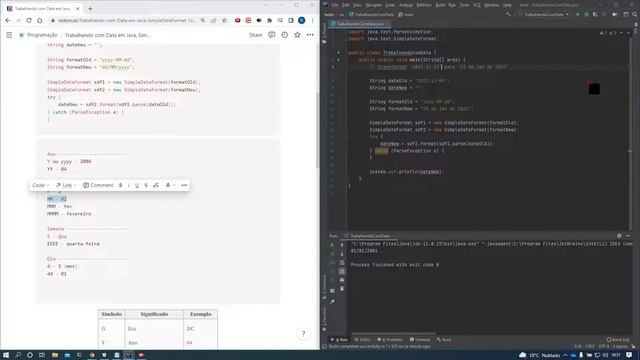Rerun program in Run panel
This screenshot has height=360, width=640.
click(332, 245)
